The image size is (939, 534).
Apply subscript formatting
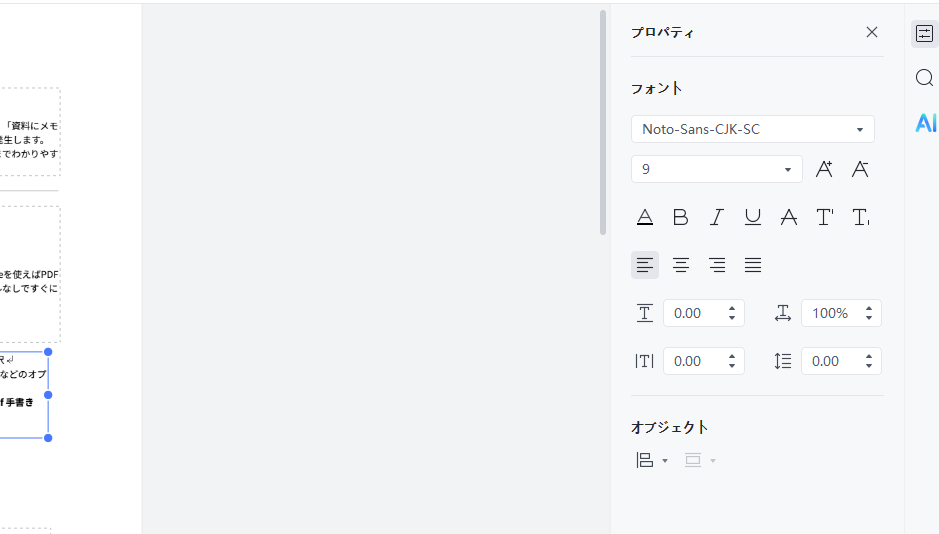point(860,217)
